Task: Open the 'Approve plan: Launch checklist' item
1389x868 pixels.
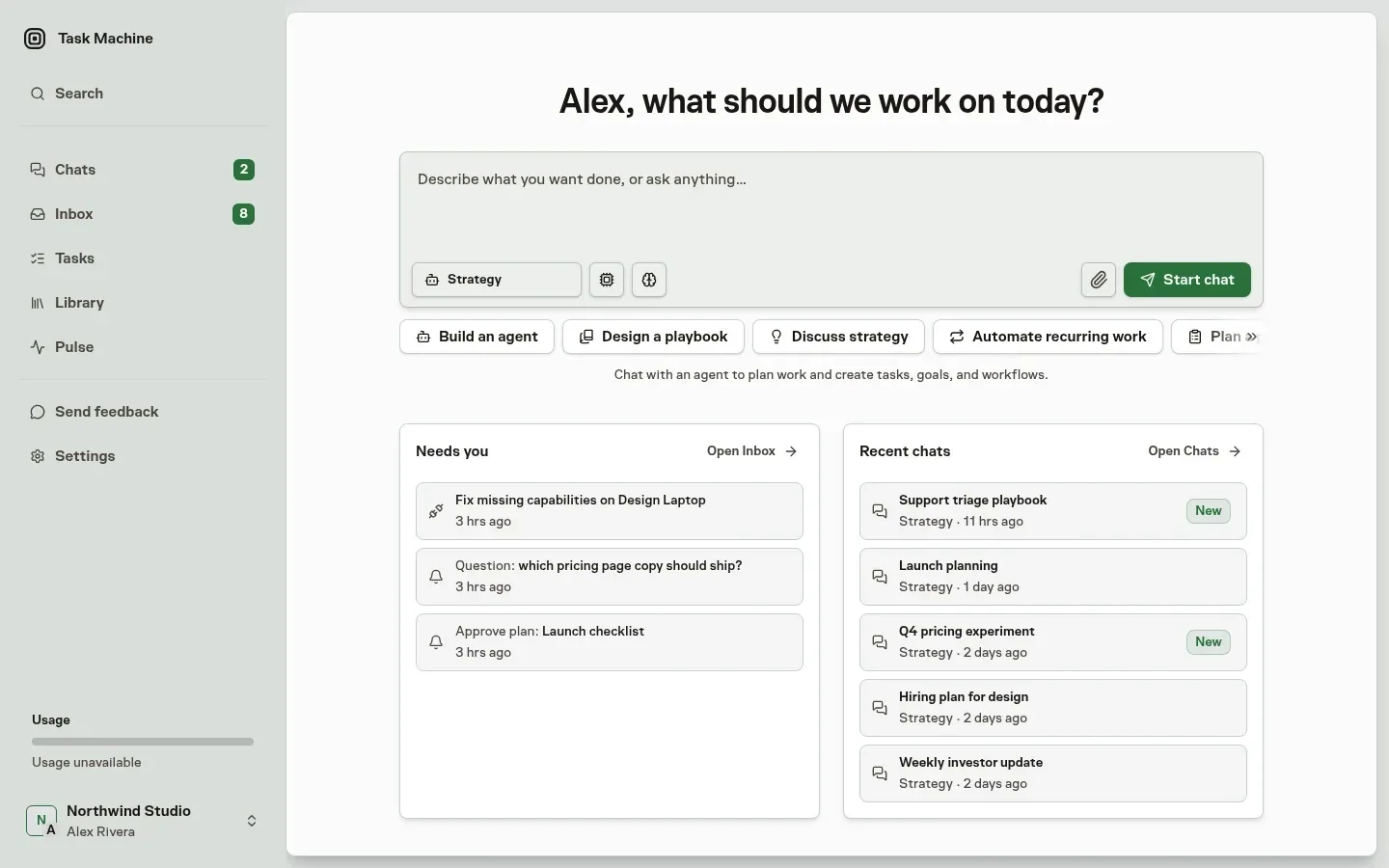Action: tap(610, 642)
